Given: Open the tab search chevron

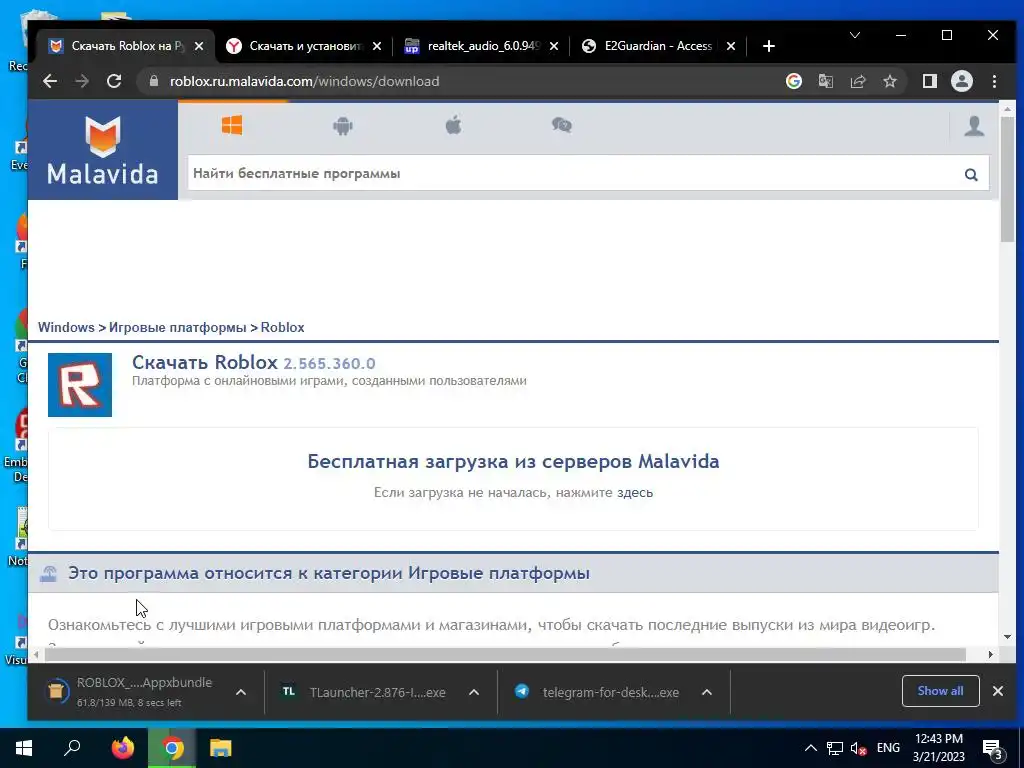Looking at the screenshot, I should coord(854,35).
